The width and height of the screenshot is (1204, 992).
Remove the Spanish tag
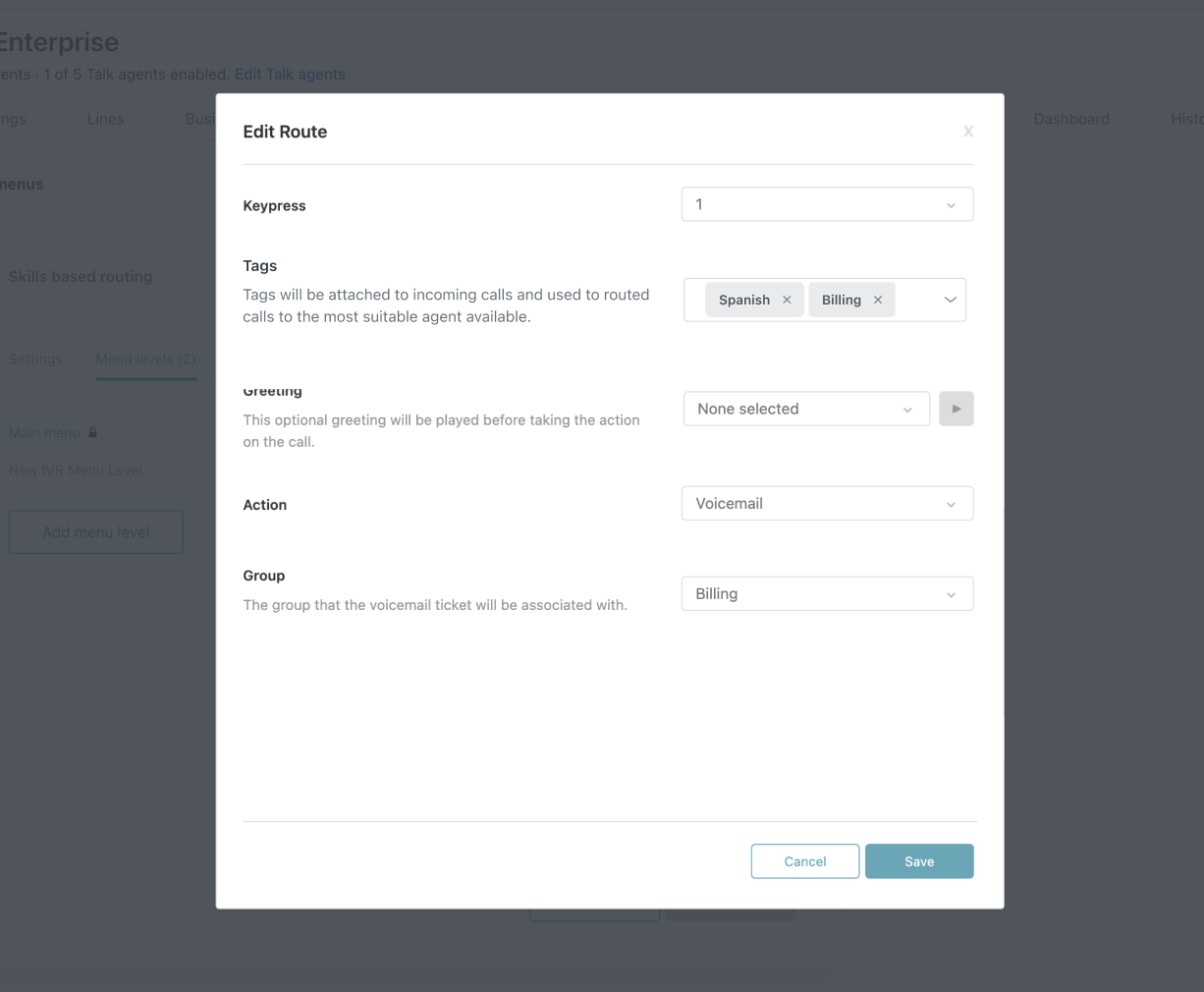coord(787,301)
